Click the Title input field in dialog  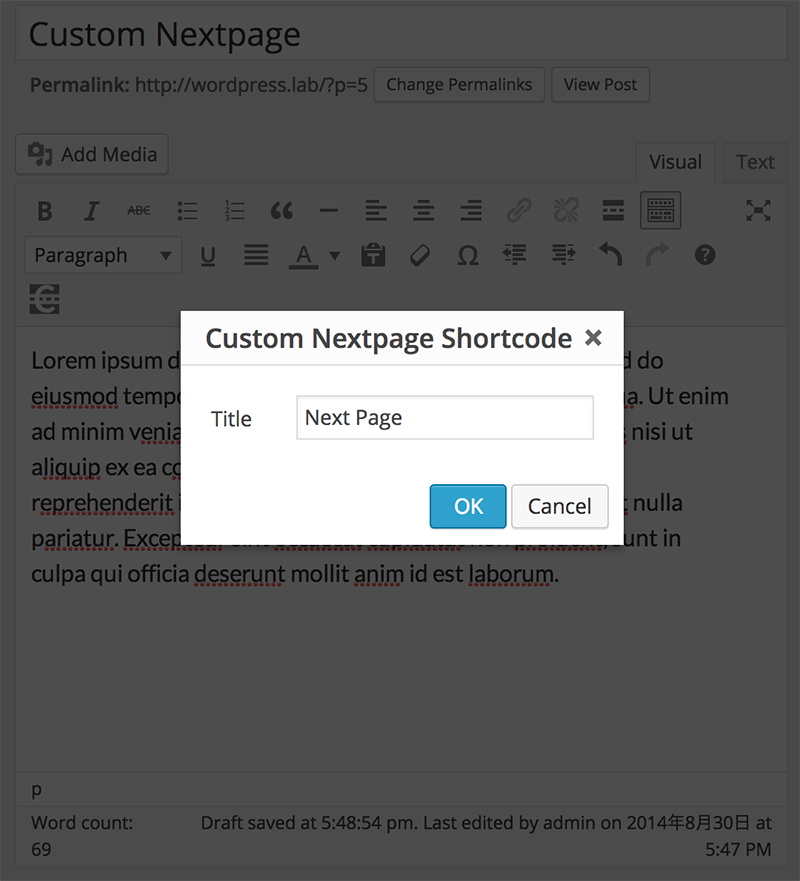click(444, 418)
